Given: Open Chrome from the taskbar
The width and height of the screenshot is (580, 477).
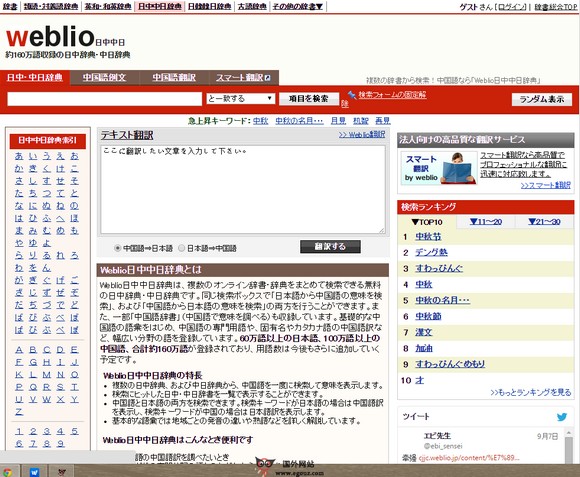Looking at the screenshot, I should [7, 472].
